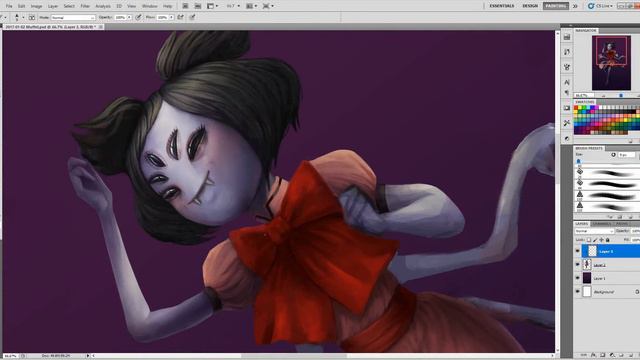Viewport: 640px width, 360px height.
Task: Open the Screen Mode dropdown
Action: [268, 6]
